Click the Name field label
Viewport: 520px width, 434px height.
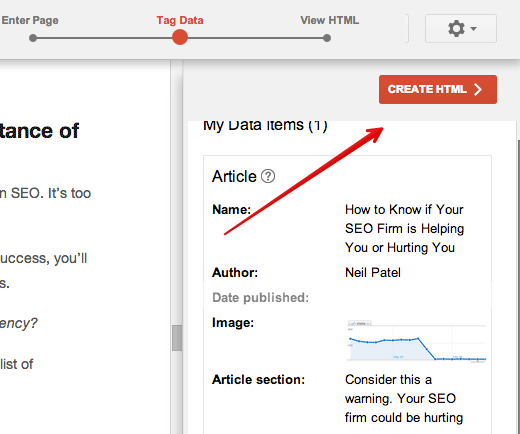pyautogui.click(x=232, y=210)
